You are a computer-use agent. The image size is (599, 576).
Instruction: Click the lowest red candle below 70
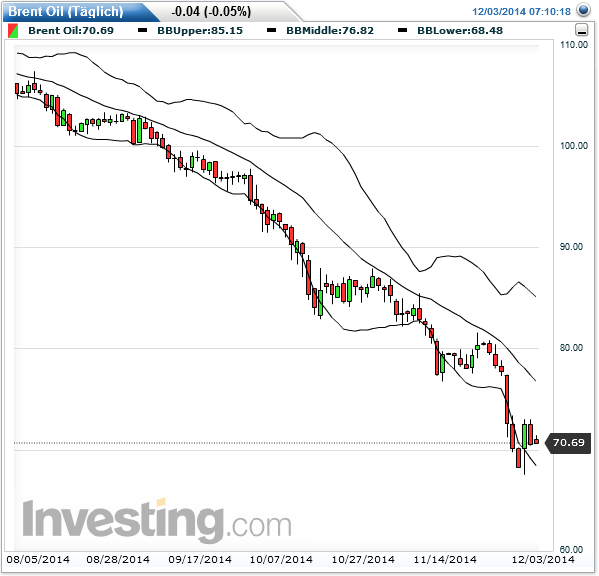[x=518, y=458]
